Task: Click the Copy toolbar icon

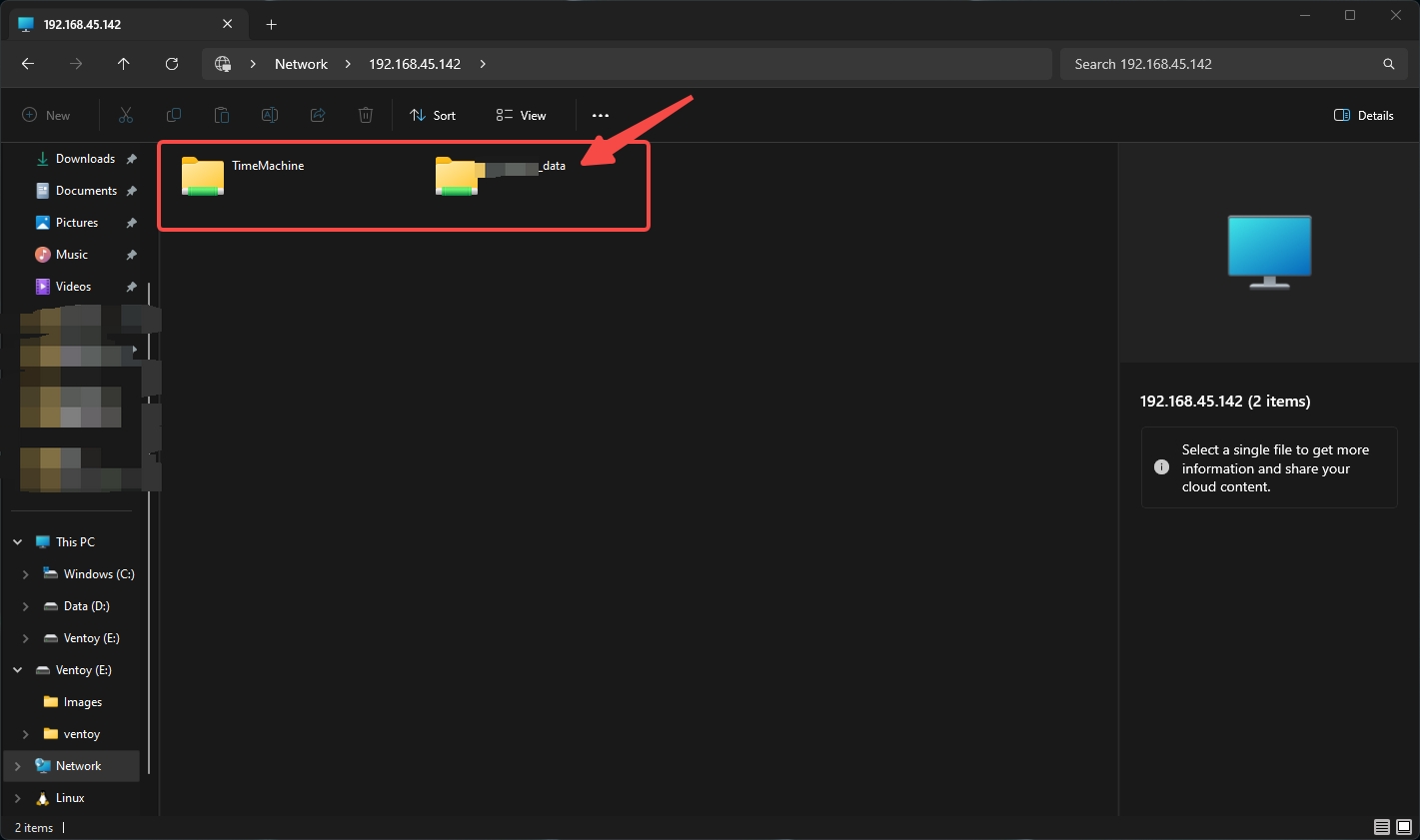Action: (x=174, y=116)
